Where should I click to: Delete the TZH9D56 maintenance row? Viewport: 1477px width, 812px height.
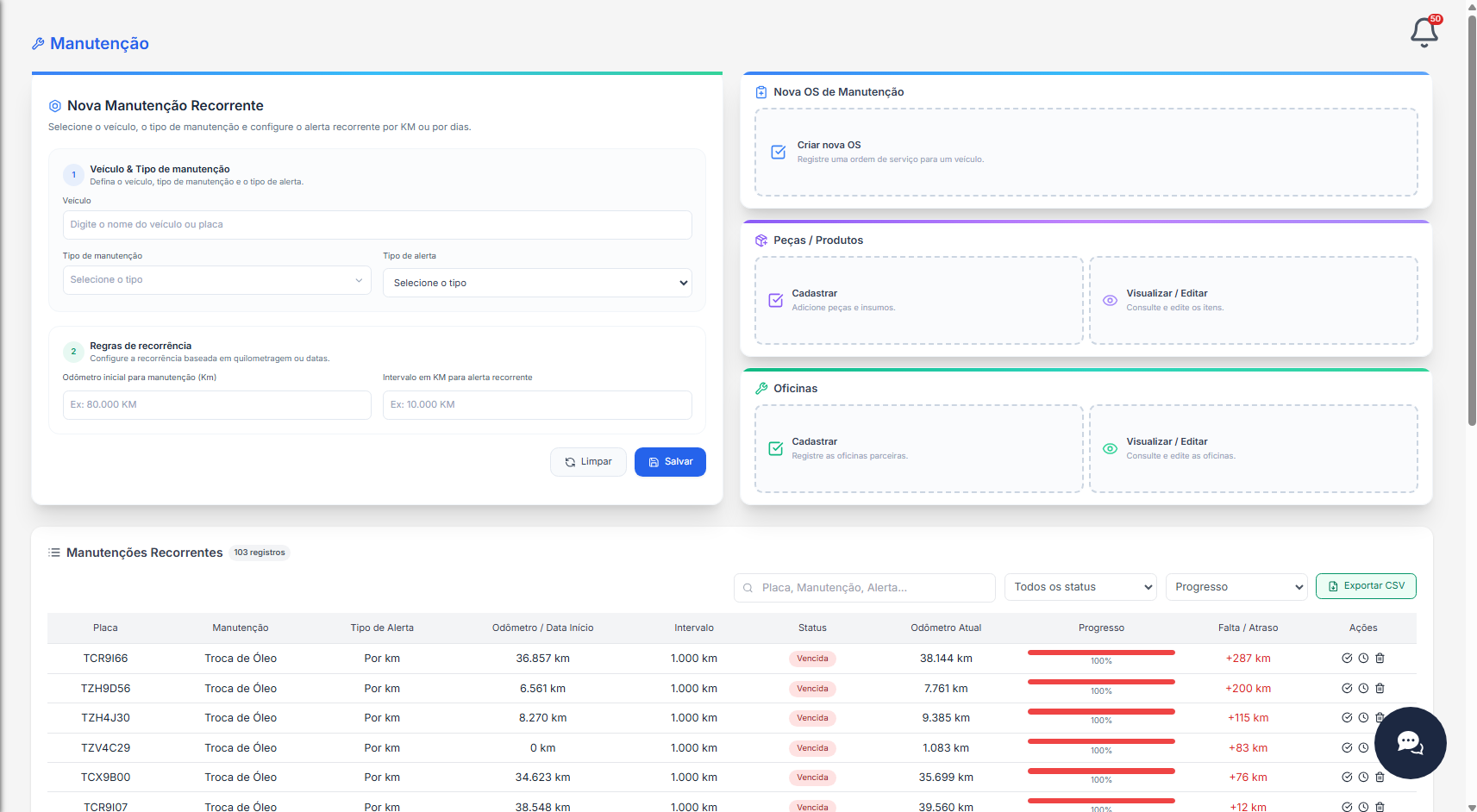pyautogui.click(x=1380, y=689)
